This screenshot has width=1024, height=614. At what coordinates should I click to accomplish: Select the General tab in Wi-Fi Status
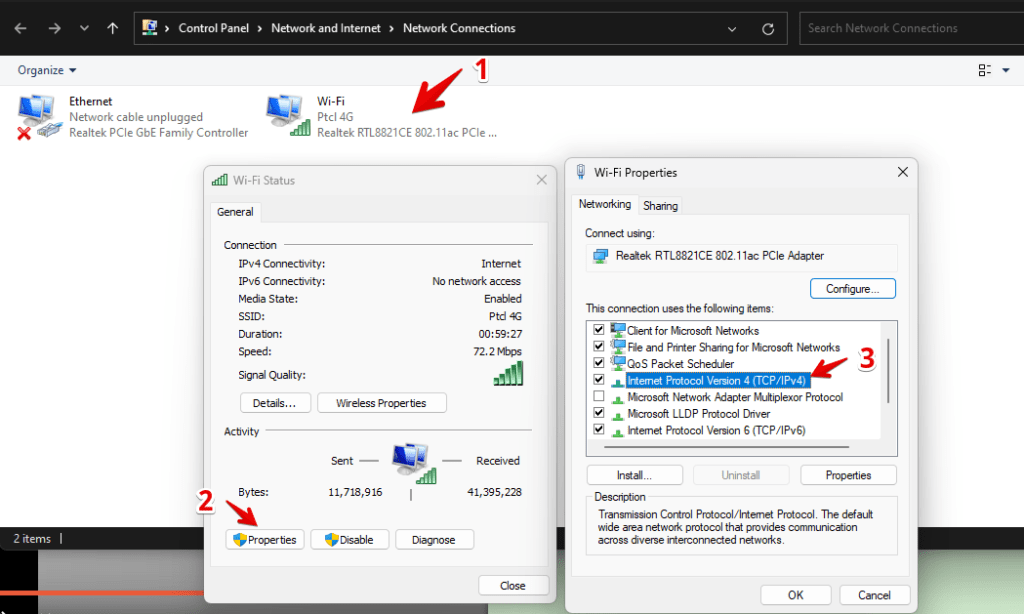pyautogui.click(x=235, y=212)
